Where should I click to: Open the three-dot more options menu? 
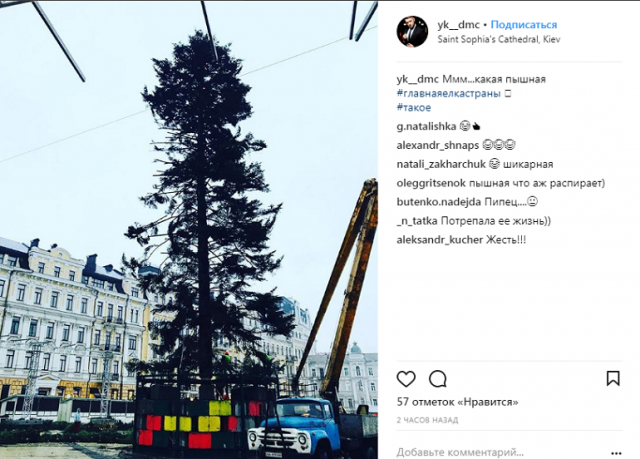[x=616, y=453]
